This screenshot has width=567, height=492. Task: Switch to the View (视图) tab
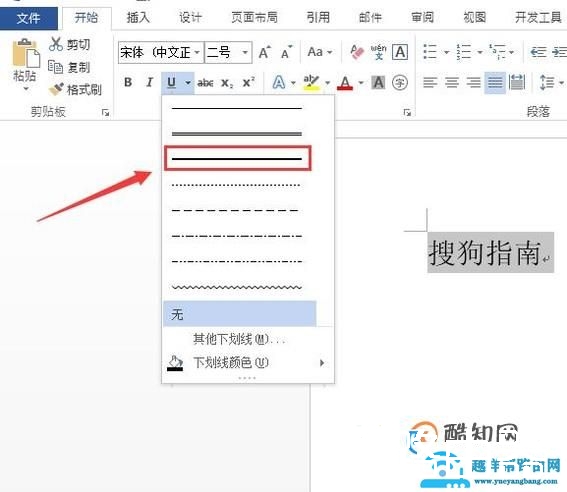pyautogui.click(x=474, y=17)
